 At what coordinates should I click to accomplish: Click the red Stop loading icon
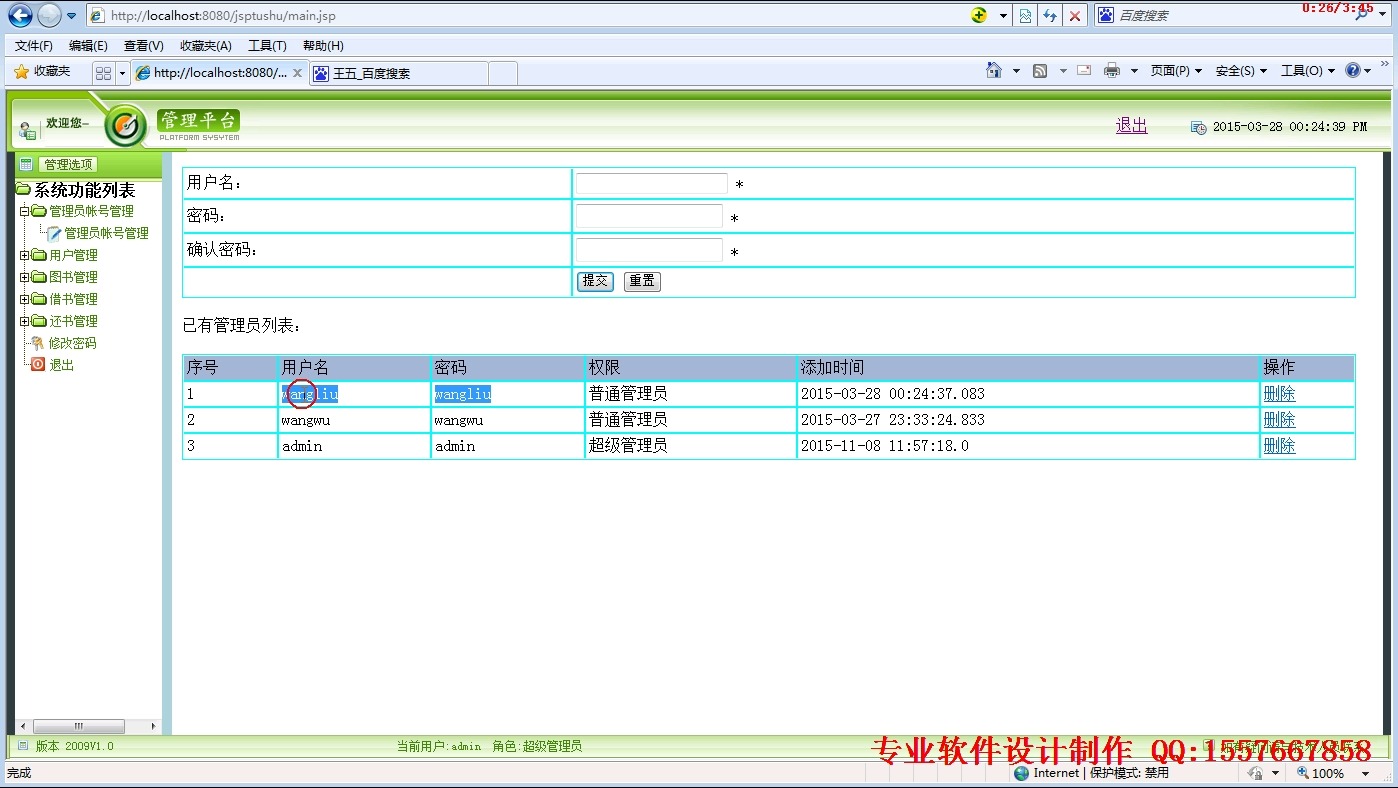pyautogui.click(x=1075, y=15)
